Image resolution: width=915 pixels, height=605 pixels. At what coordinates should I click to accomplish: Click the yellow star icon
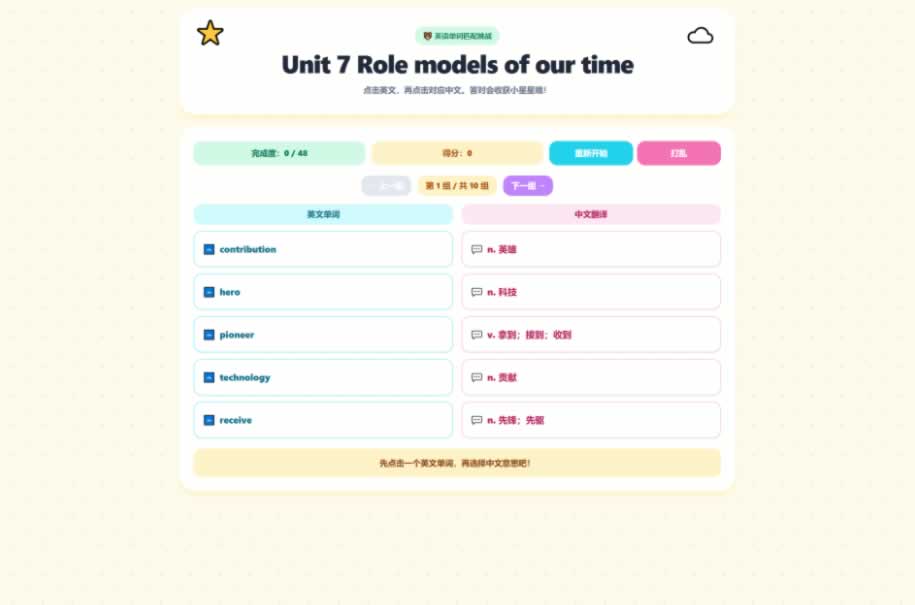(210, 33)
